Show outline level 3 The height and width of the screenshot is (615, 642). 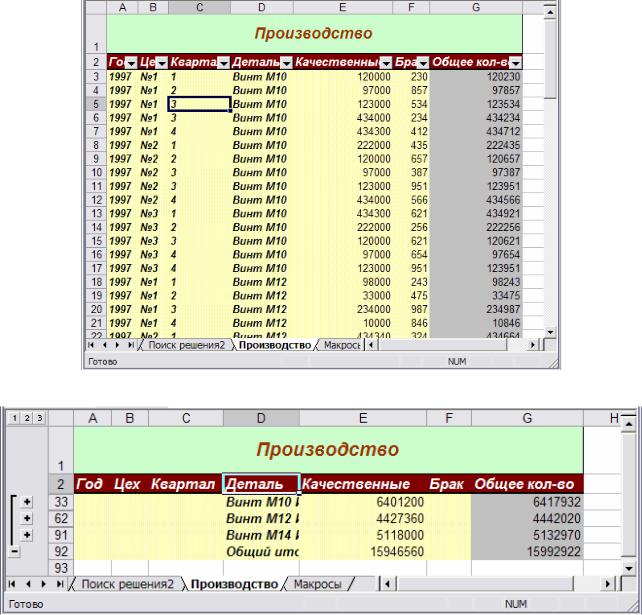(39, 418)
